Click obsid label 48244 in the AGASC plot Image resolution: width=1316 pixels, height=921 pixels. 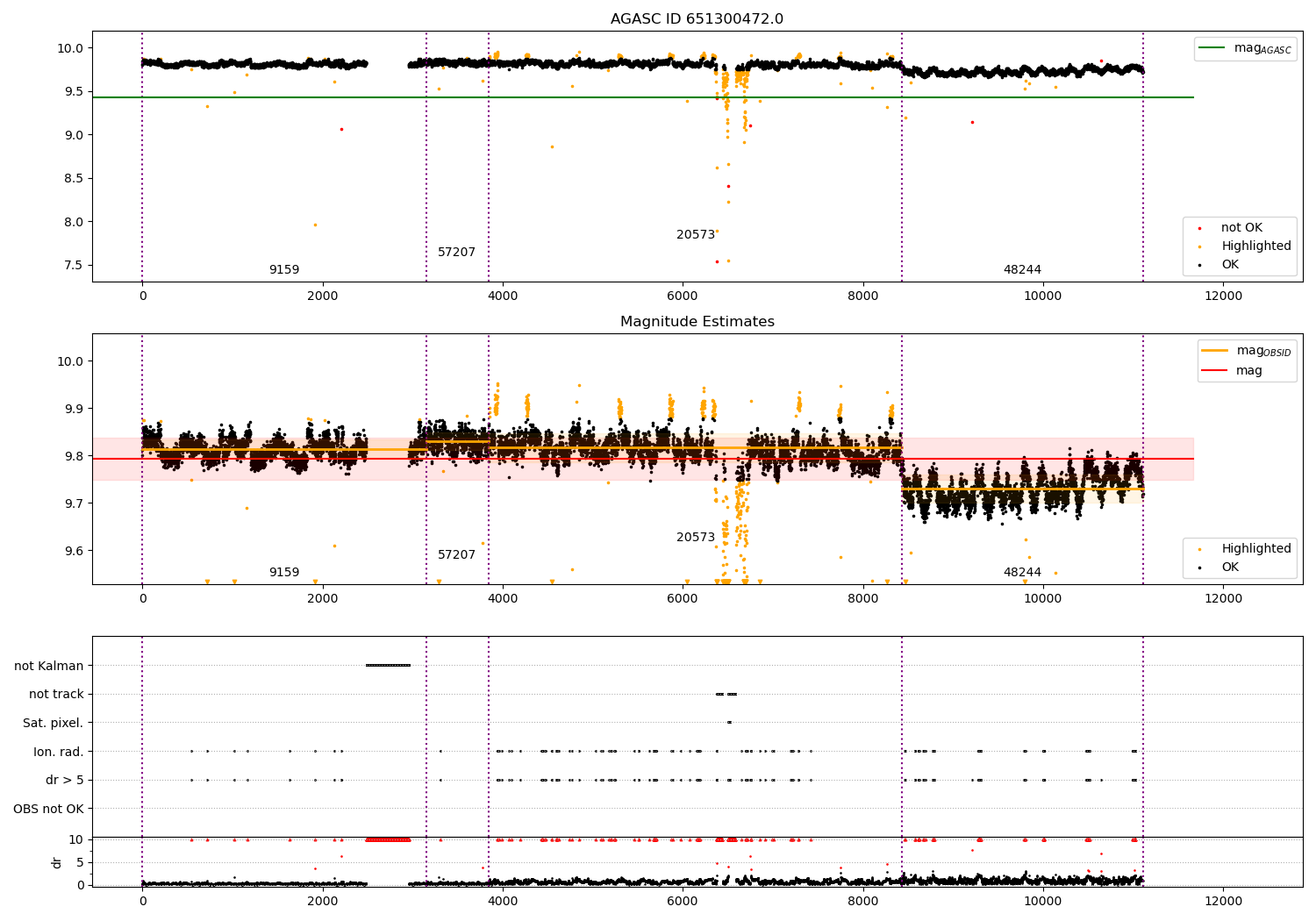(x=1022, y=270)
